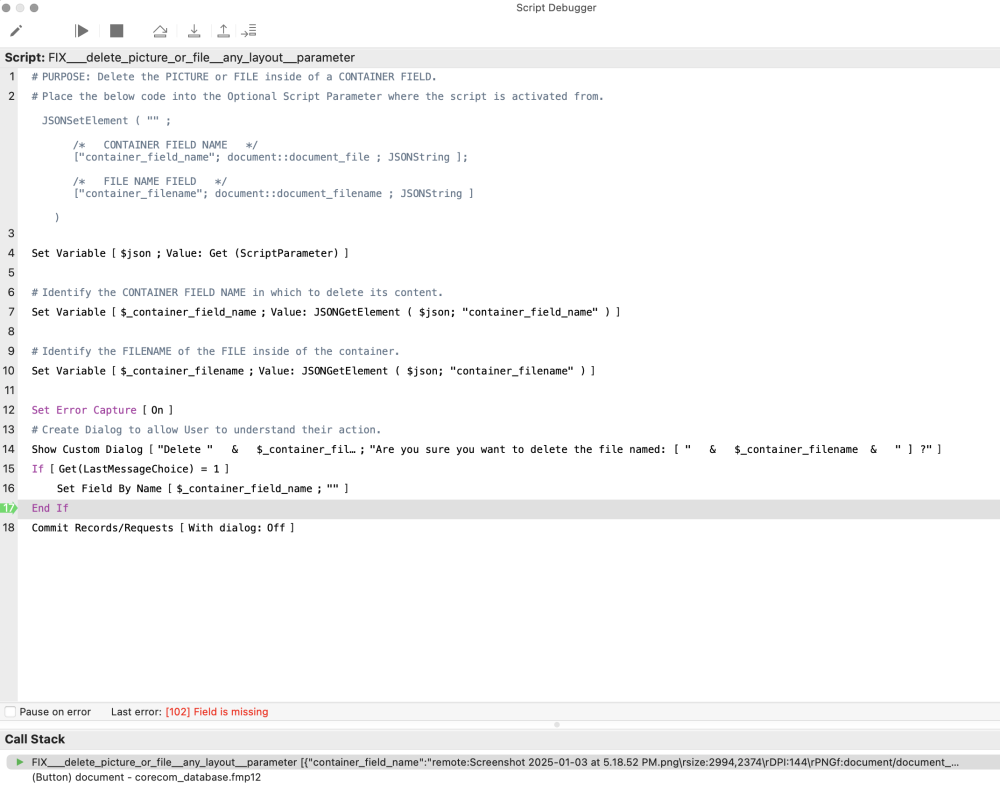Click the [102] Field is missing error text

(x=218, y=712)
